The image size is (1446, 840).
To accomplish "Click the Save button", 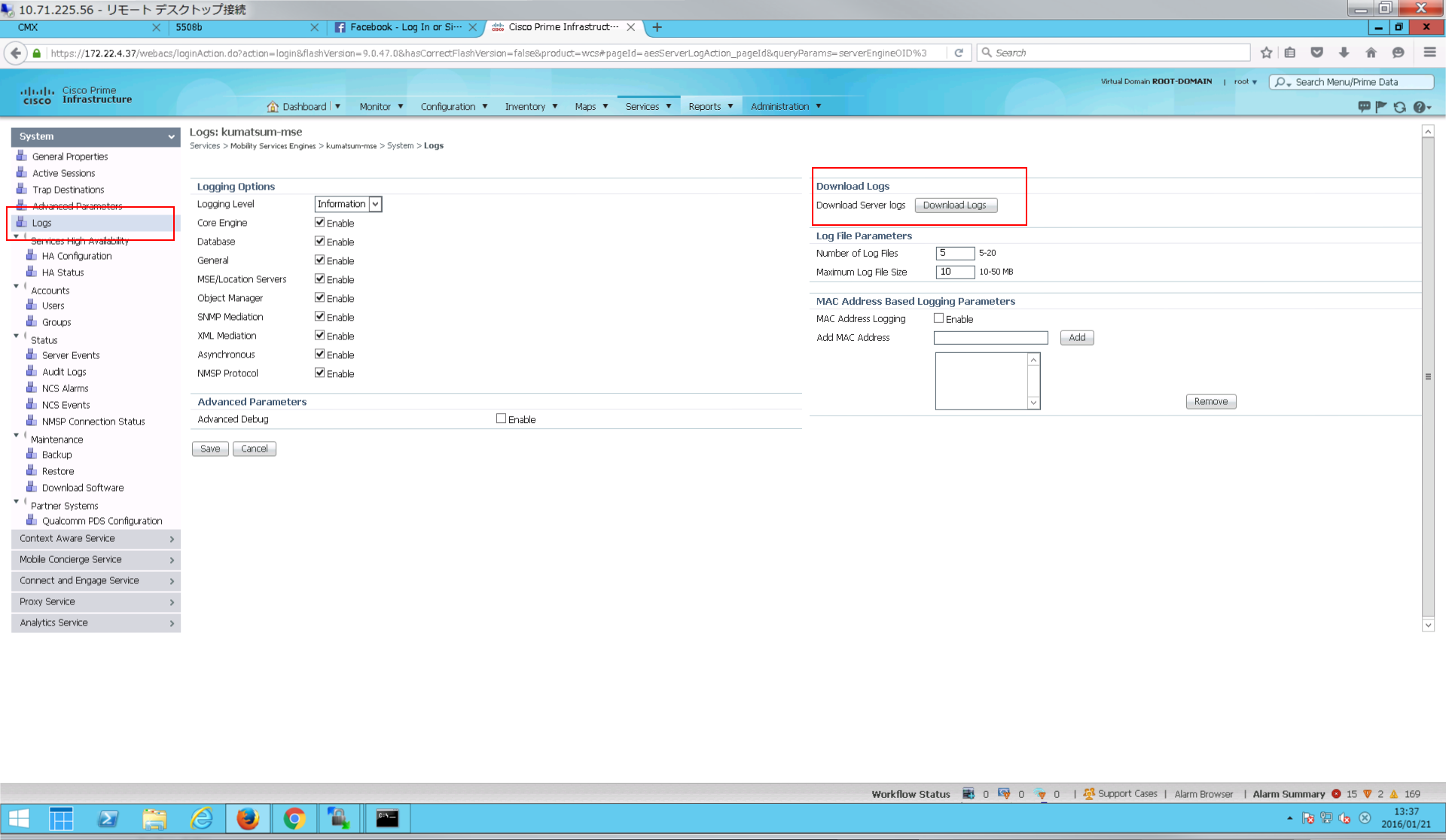I will click(210, 449).
